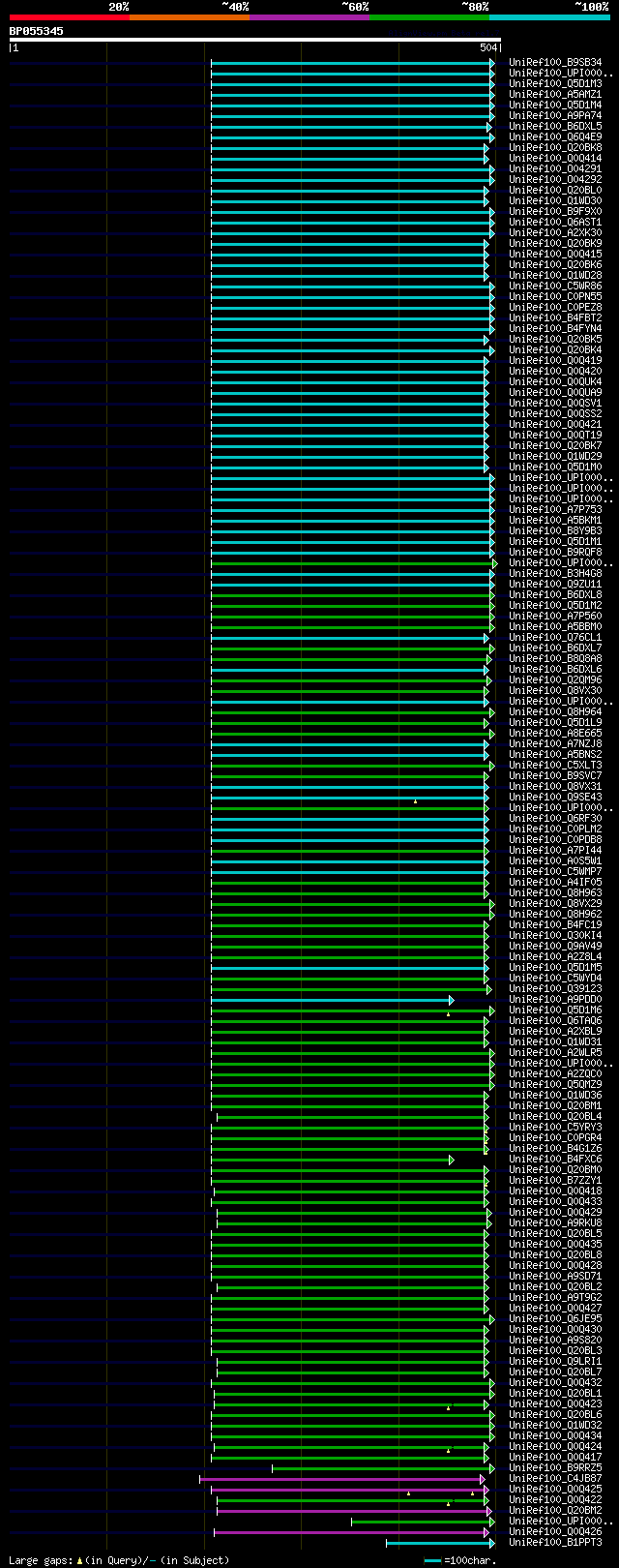Click the cyan ~100% identity legend swatch
This screenshot has width=619, height=1568.
pyautogui.click(x=549, y=17)
